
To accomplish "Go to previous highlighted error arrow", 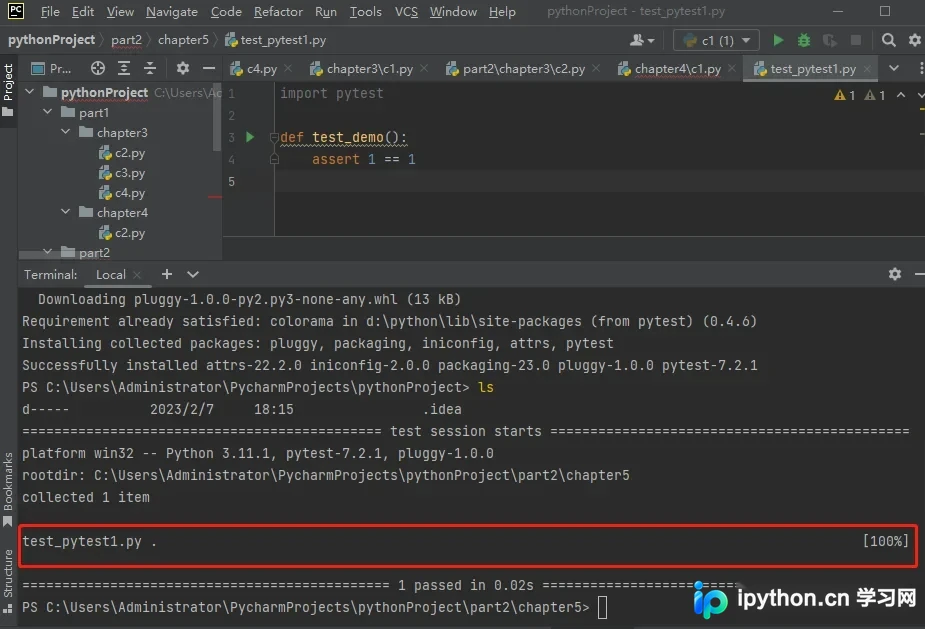I will pos(901,95).
